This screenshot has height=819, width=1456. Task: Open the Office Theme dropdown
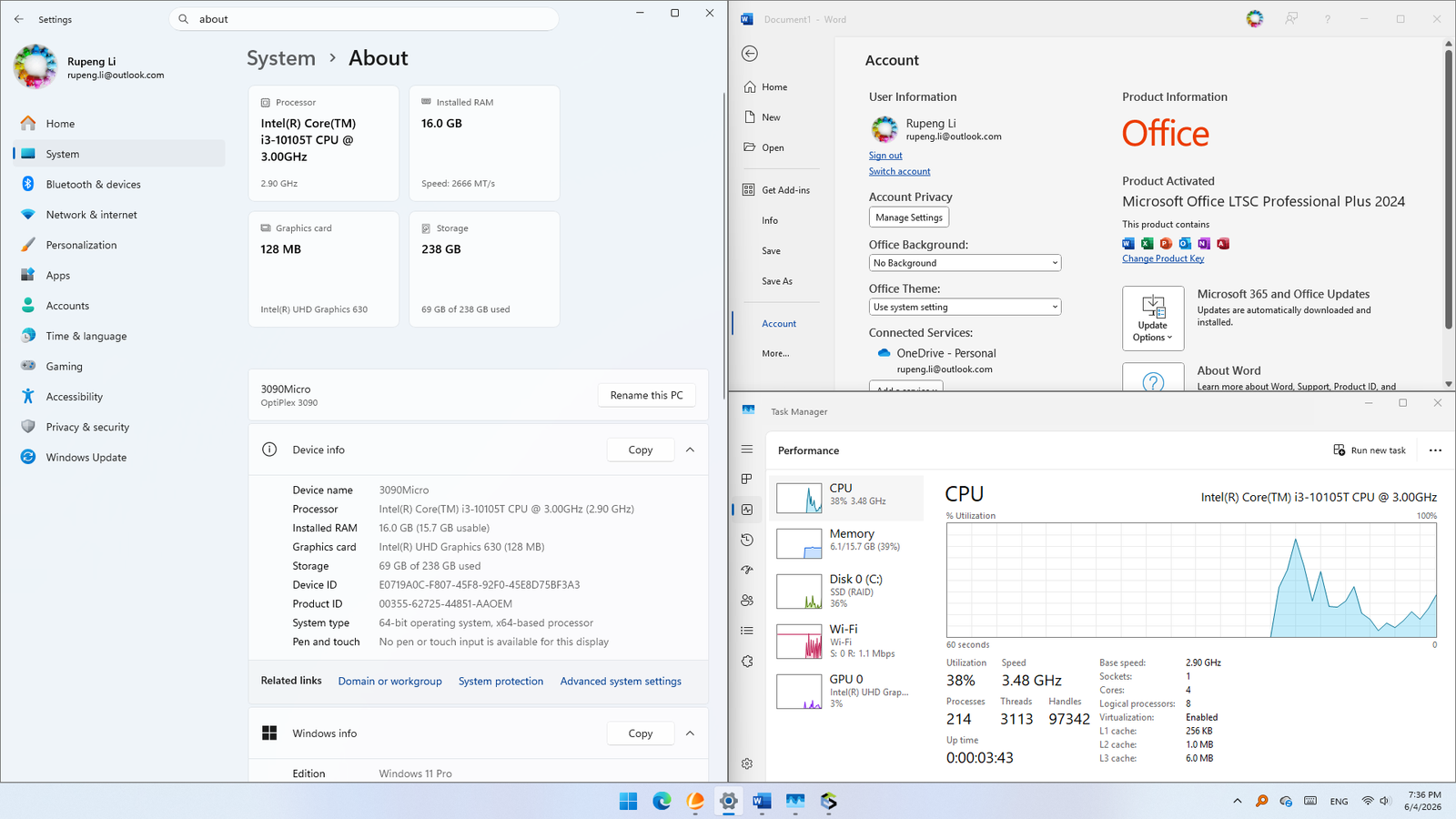965,307
